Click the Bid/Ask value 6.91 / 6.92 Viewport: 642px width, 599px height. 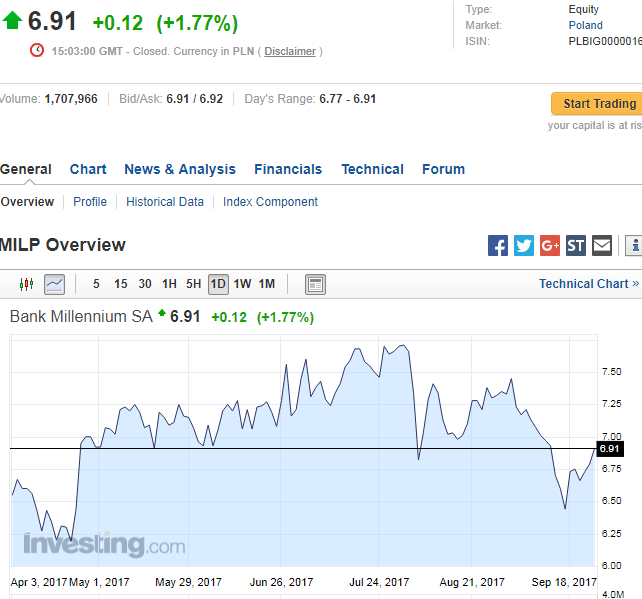tap(195, 99)
